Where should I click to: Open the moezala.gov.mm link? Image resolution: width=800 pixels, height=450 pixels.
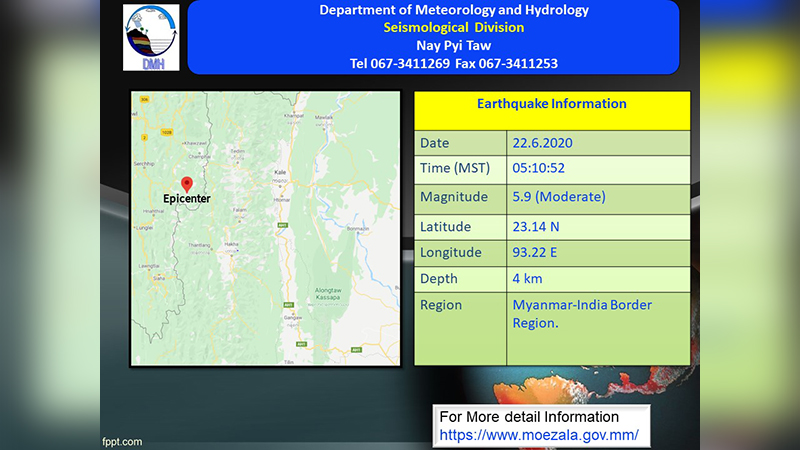(x=539, y=435)
